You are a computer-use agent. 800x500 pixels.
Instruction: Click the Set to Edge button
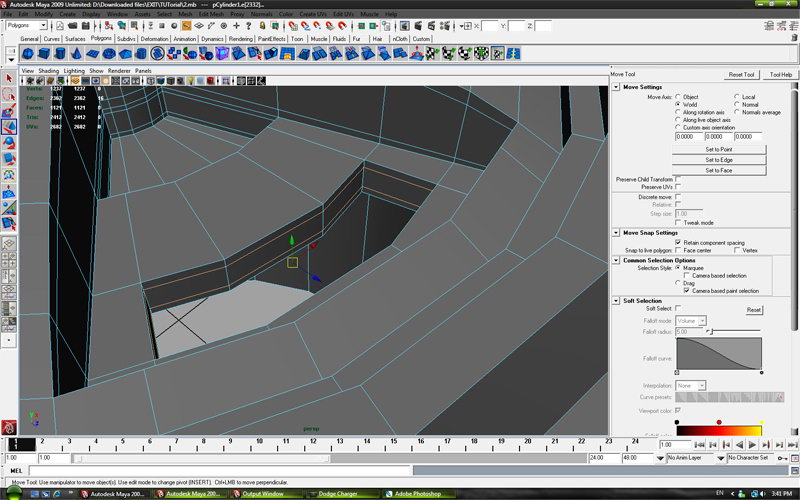[718, 160]
